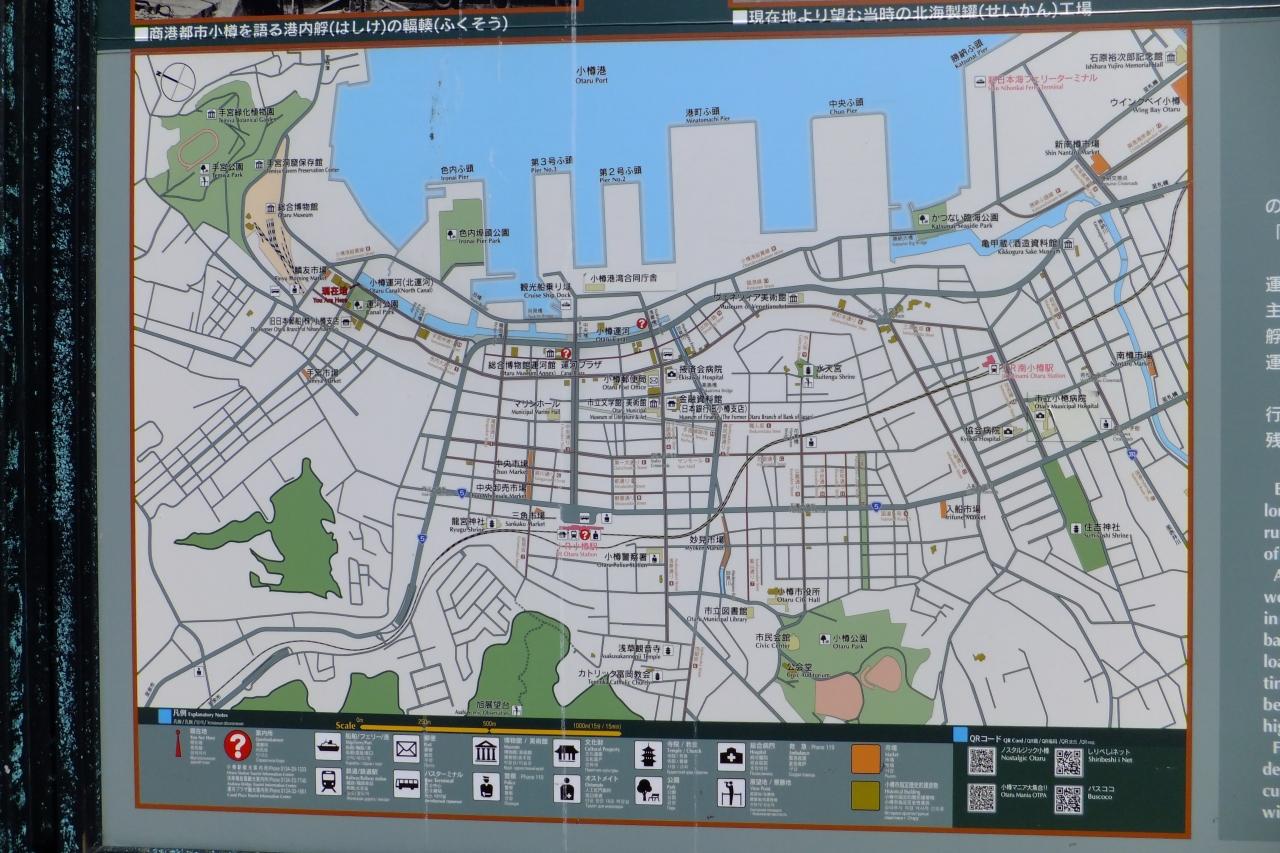Click the ferry ship icon in legend
Viewport: 1280px width, 853px height.
coord(329,746)
